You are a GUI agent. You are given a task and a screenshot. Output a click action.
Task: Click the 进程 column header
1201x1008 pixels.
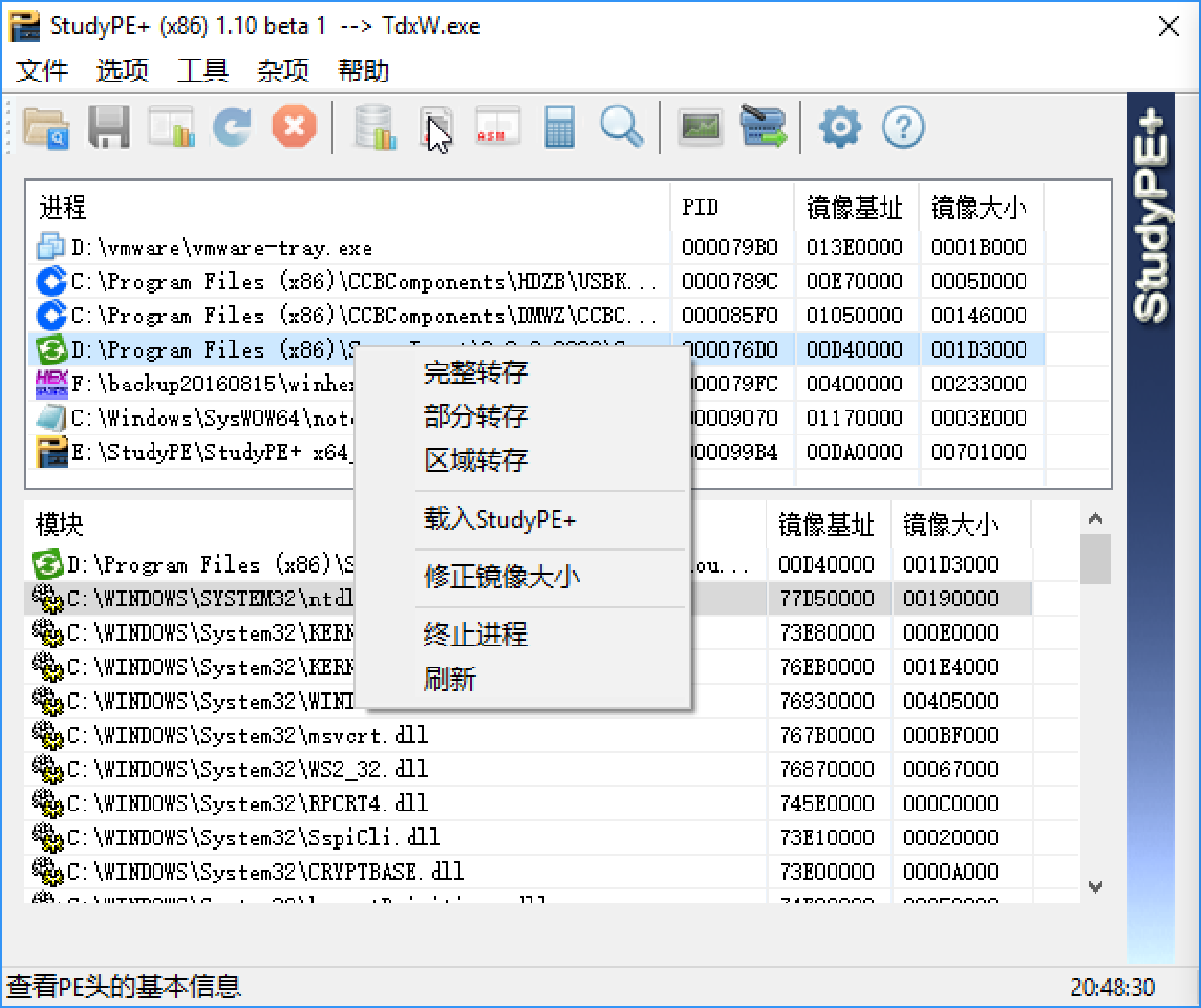coord(348,207)
